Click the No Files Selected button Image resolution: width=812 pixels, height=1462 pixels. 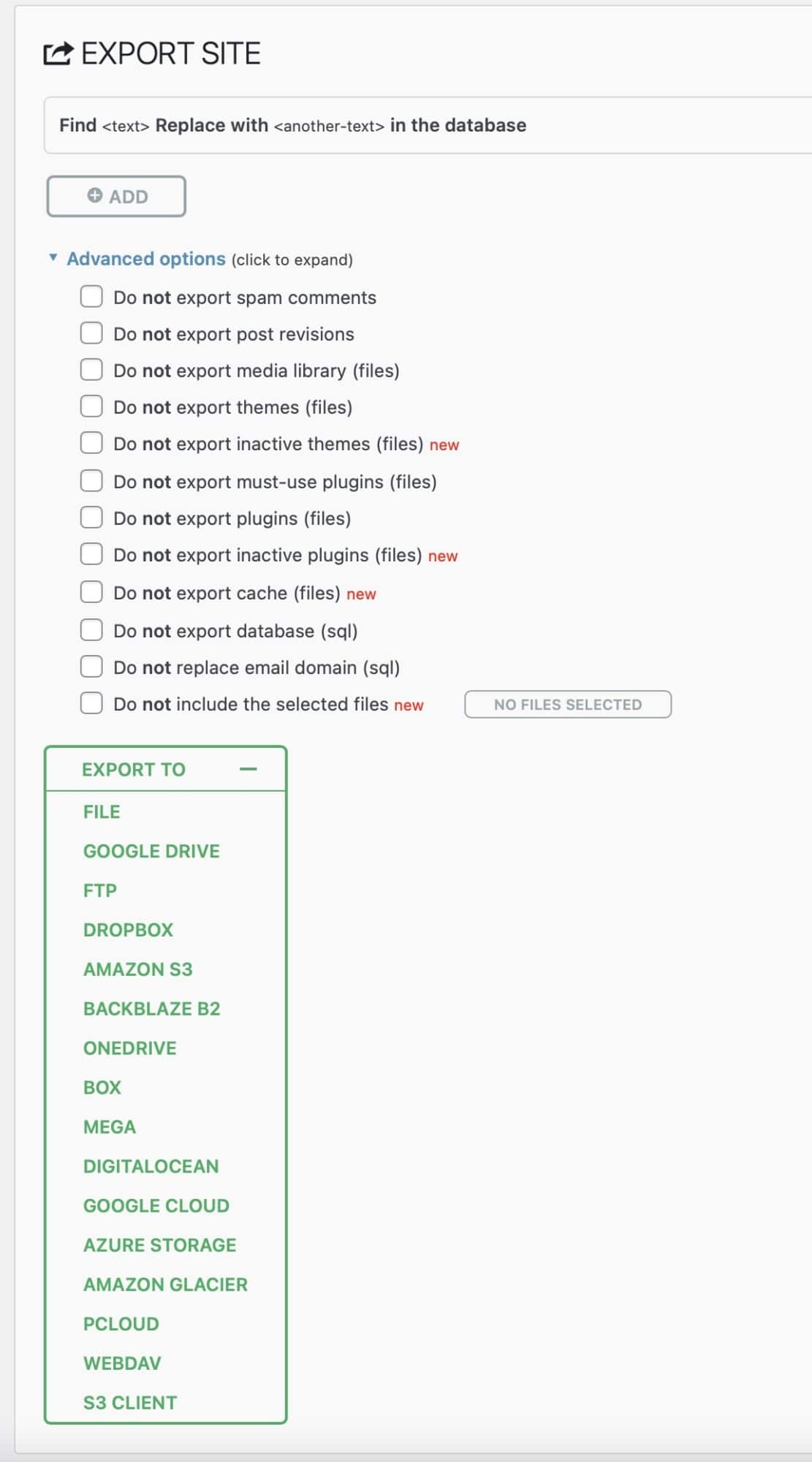pyautogui.click(x=568, y=705)
